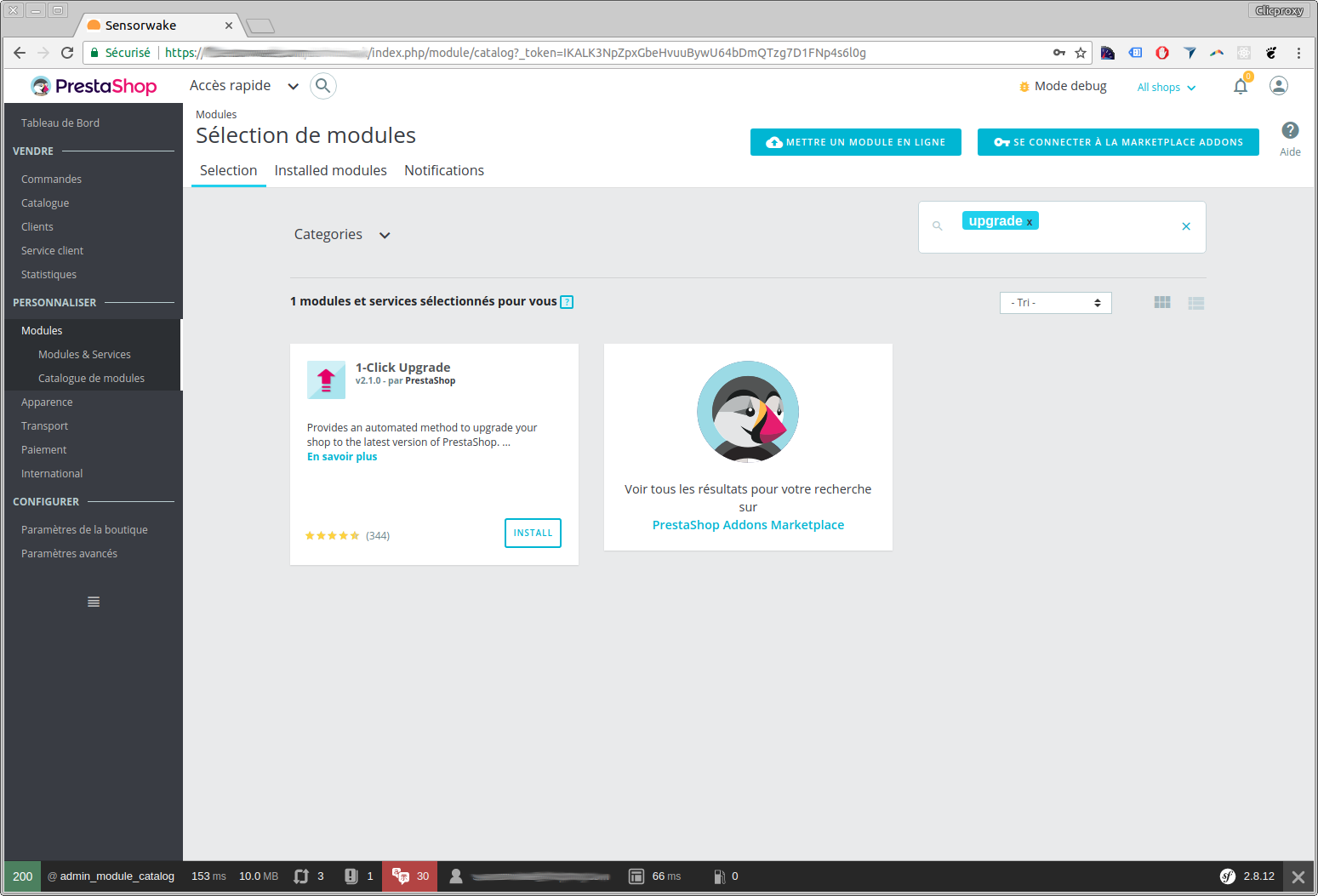The width and height of the screenshot is (1318, 896).
Task: Click the 200 status code in debug toolbar
Action: 23,876
